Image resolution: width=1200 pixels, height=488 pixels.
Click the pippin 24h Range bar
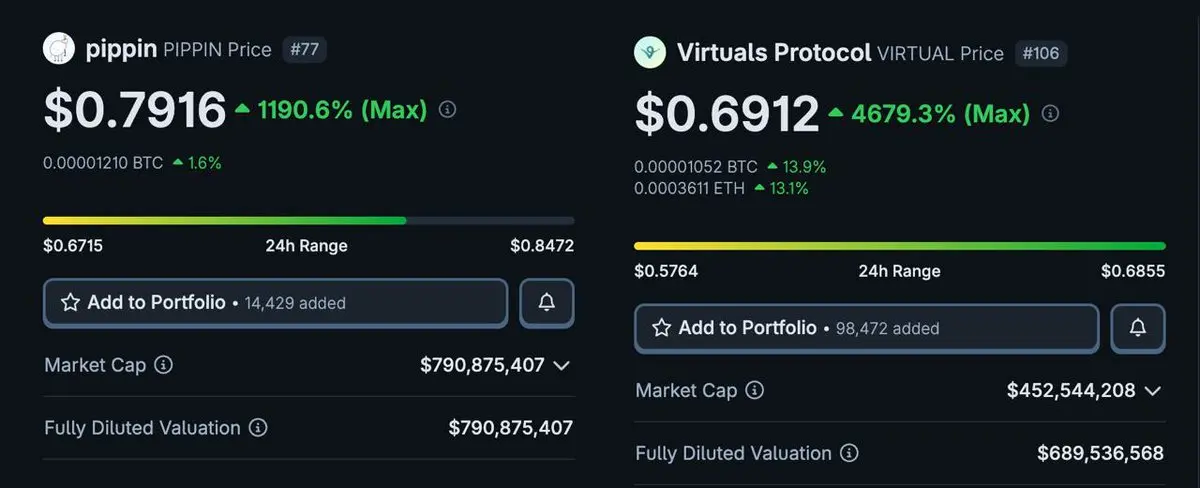(x=308, y=220)
